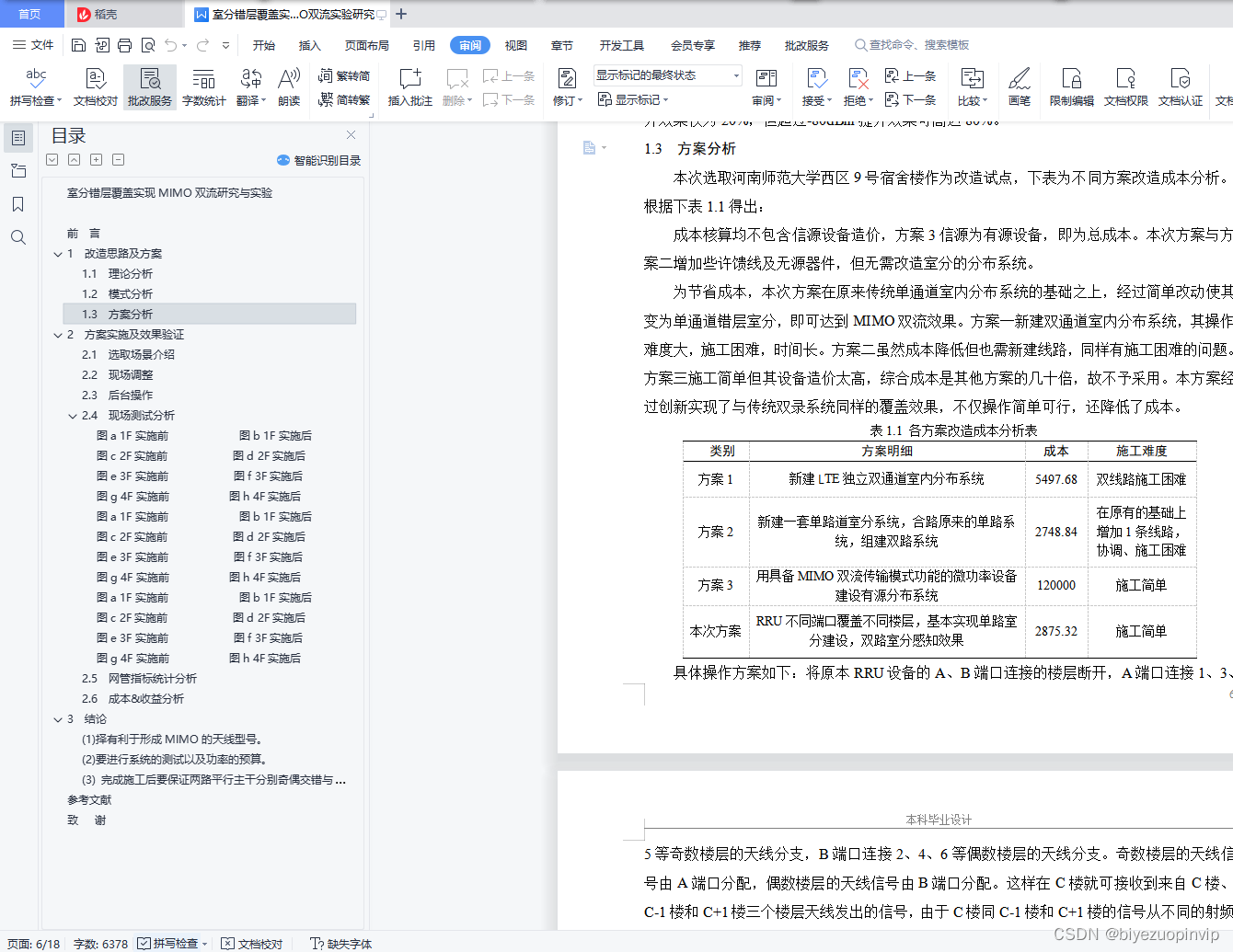The image size is (1233, 952).
Task: Collapse section 2.4 现场测试分析
Action: [73, 416]
